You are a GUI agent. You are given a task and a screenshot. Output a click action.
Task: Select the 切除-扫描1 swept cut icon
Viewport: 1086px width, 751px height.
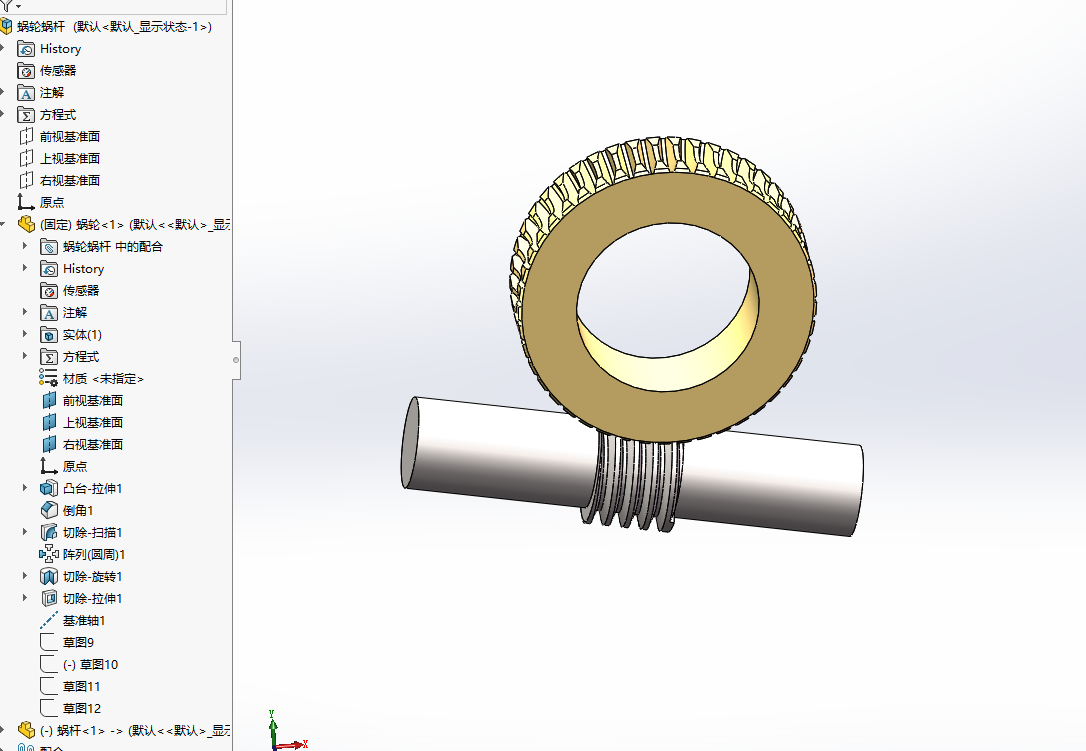click(48, 533)
